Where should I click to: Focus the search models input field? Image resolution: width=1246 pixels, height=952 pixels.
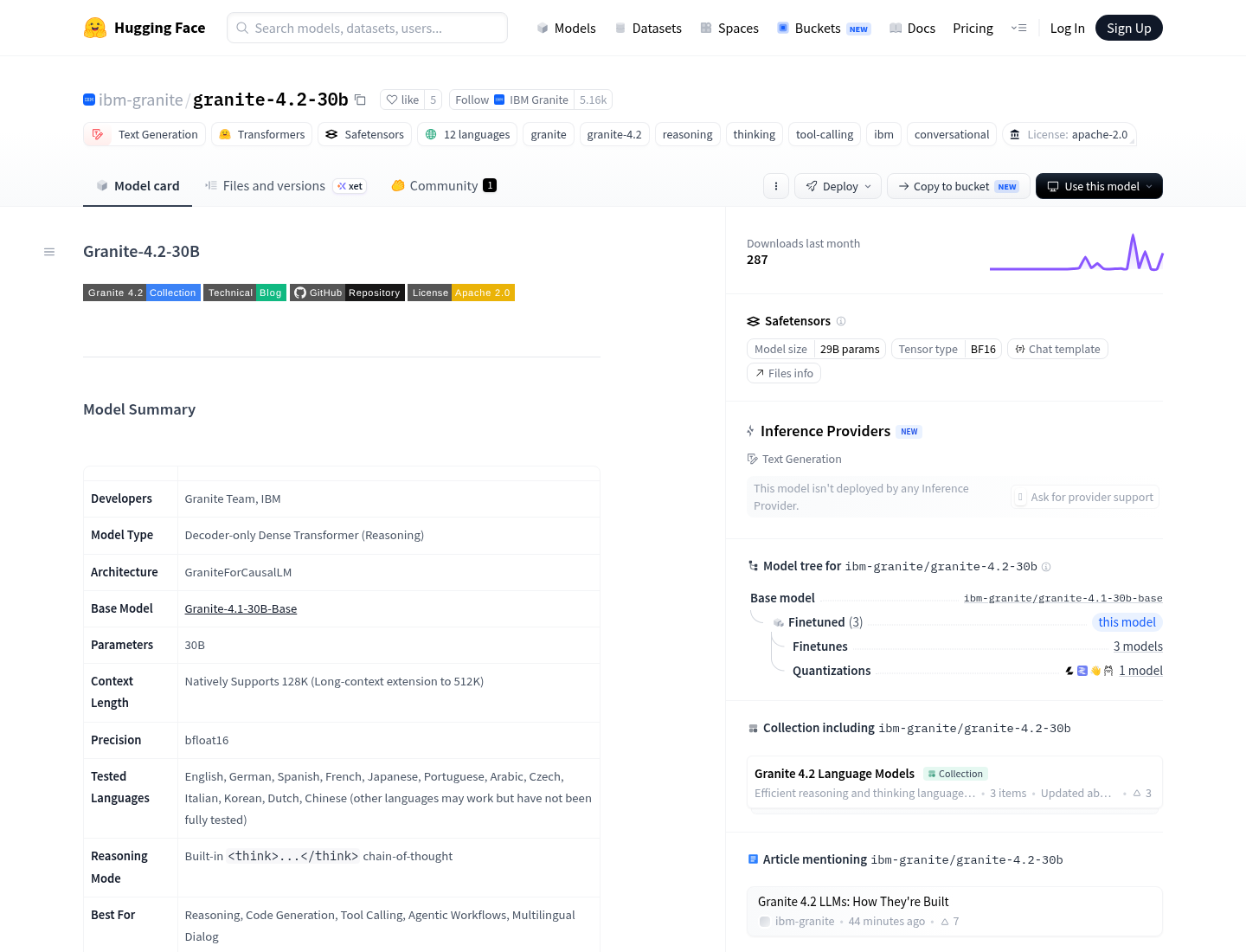(x=367, y=28)
